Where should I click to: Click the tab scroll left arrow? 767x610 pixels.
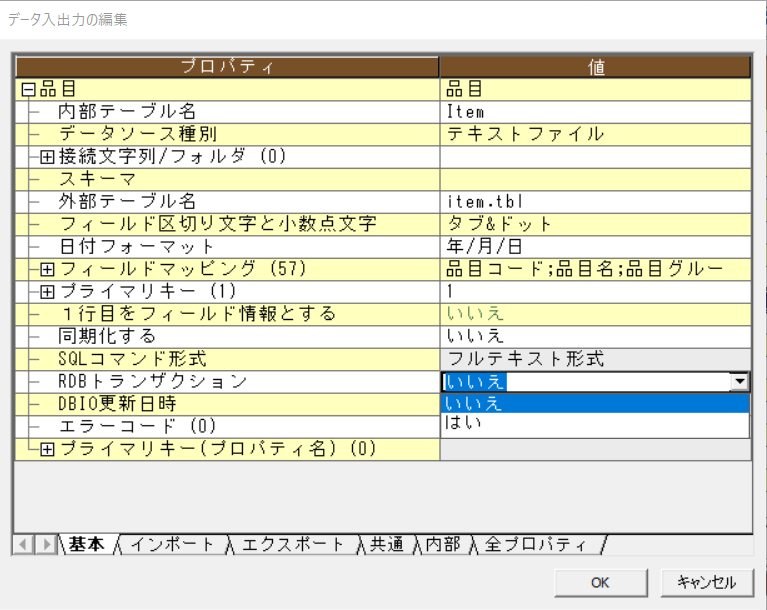coord(23,544)
